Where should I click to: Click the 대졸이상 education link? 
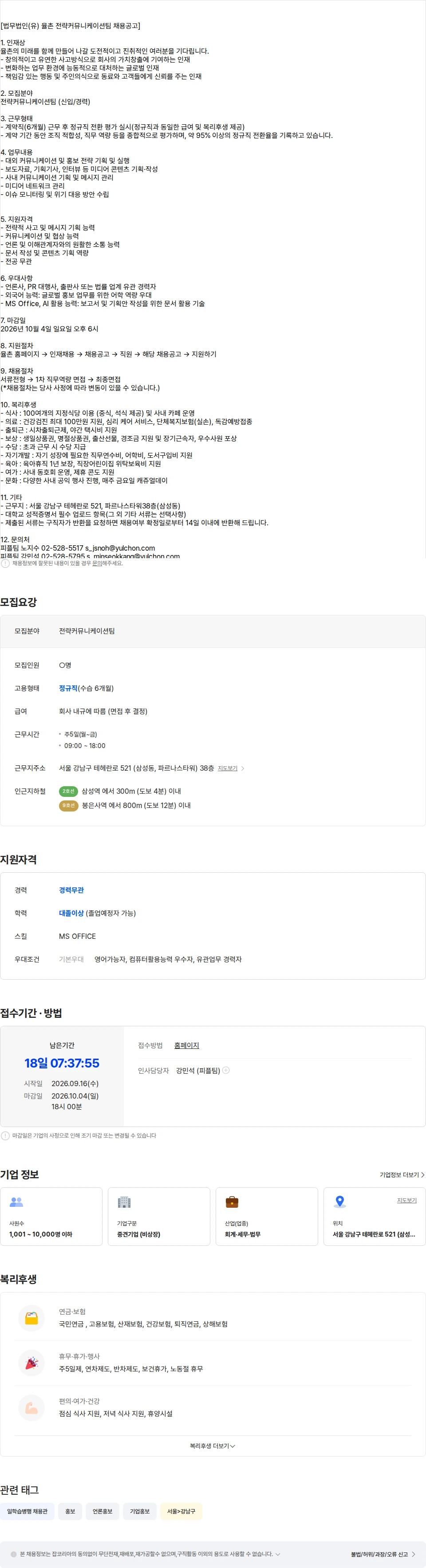pos(71,913)
